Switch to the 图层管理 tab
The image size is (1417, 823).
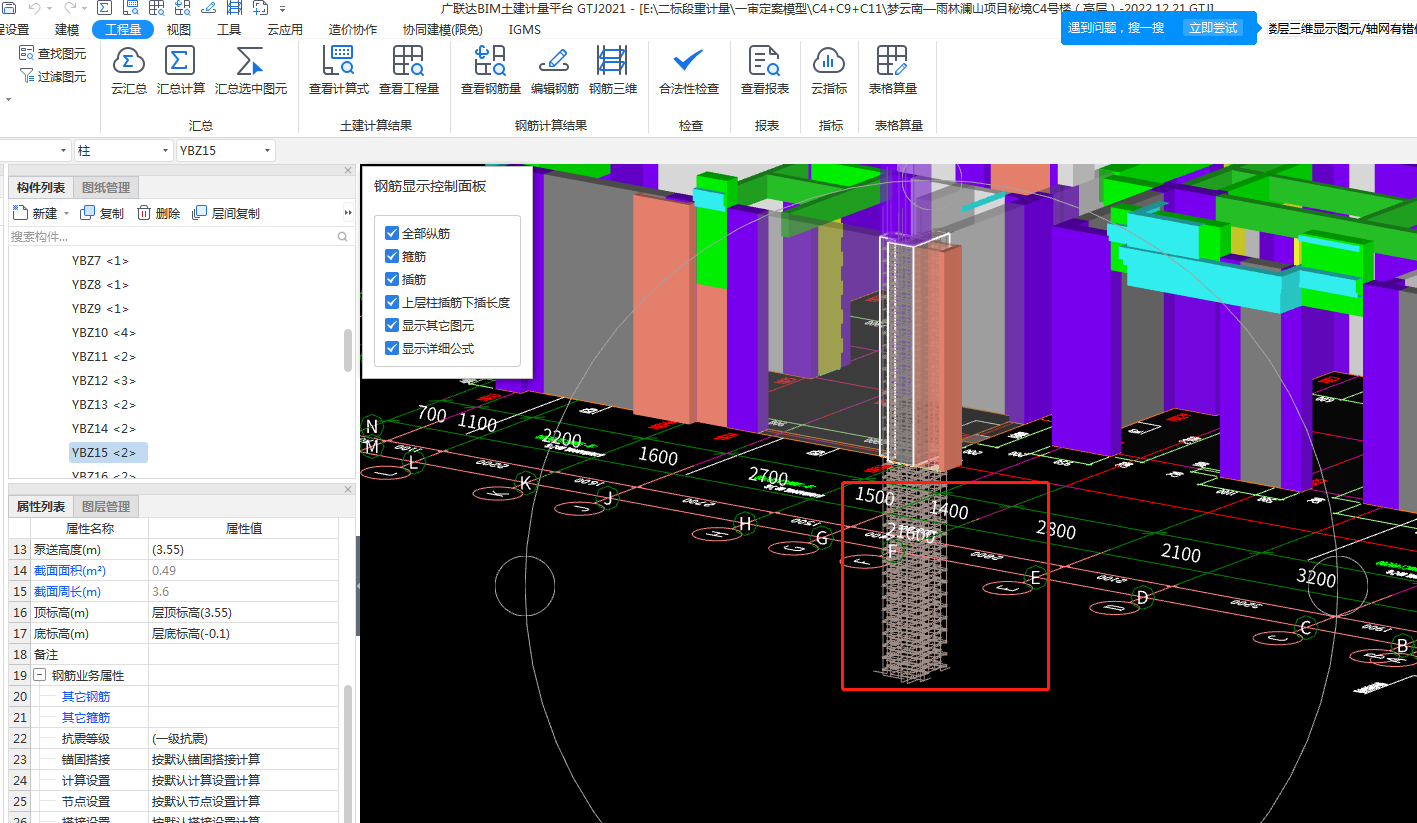coord(105,506)
